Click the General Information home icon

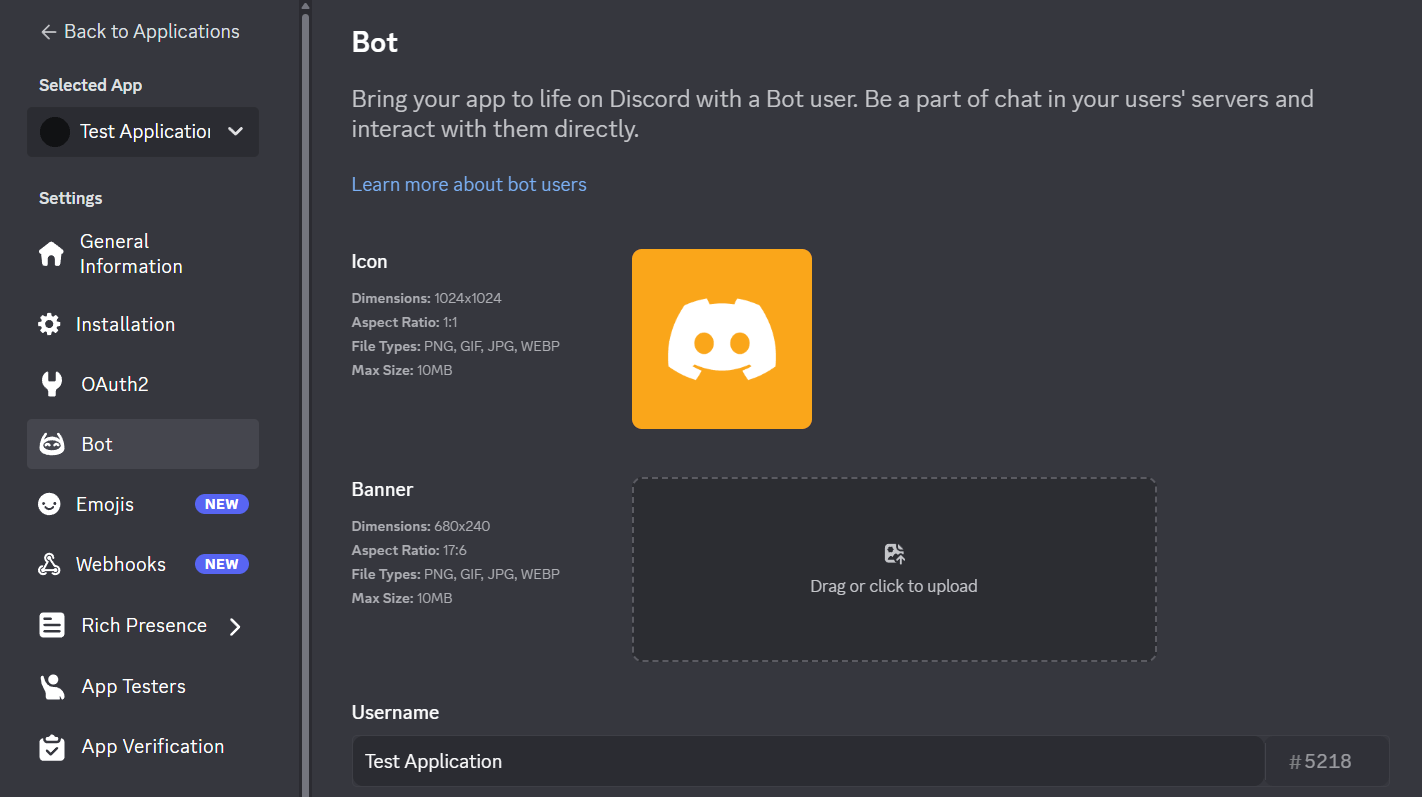click(51, 254)
